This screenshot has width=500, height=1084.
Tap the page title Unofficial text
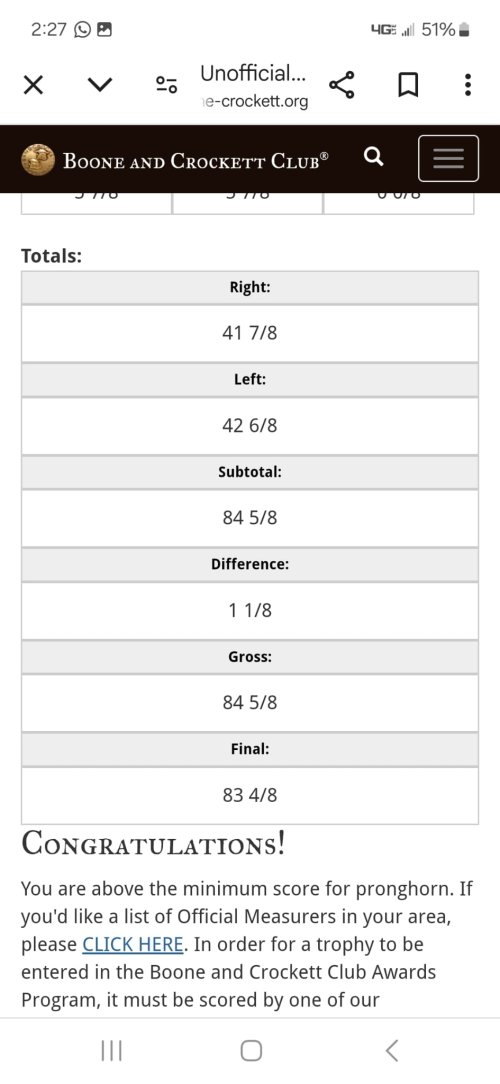coord(254,72)
